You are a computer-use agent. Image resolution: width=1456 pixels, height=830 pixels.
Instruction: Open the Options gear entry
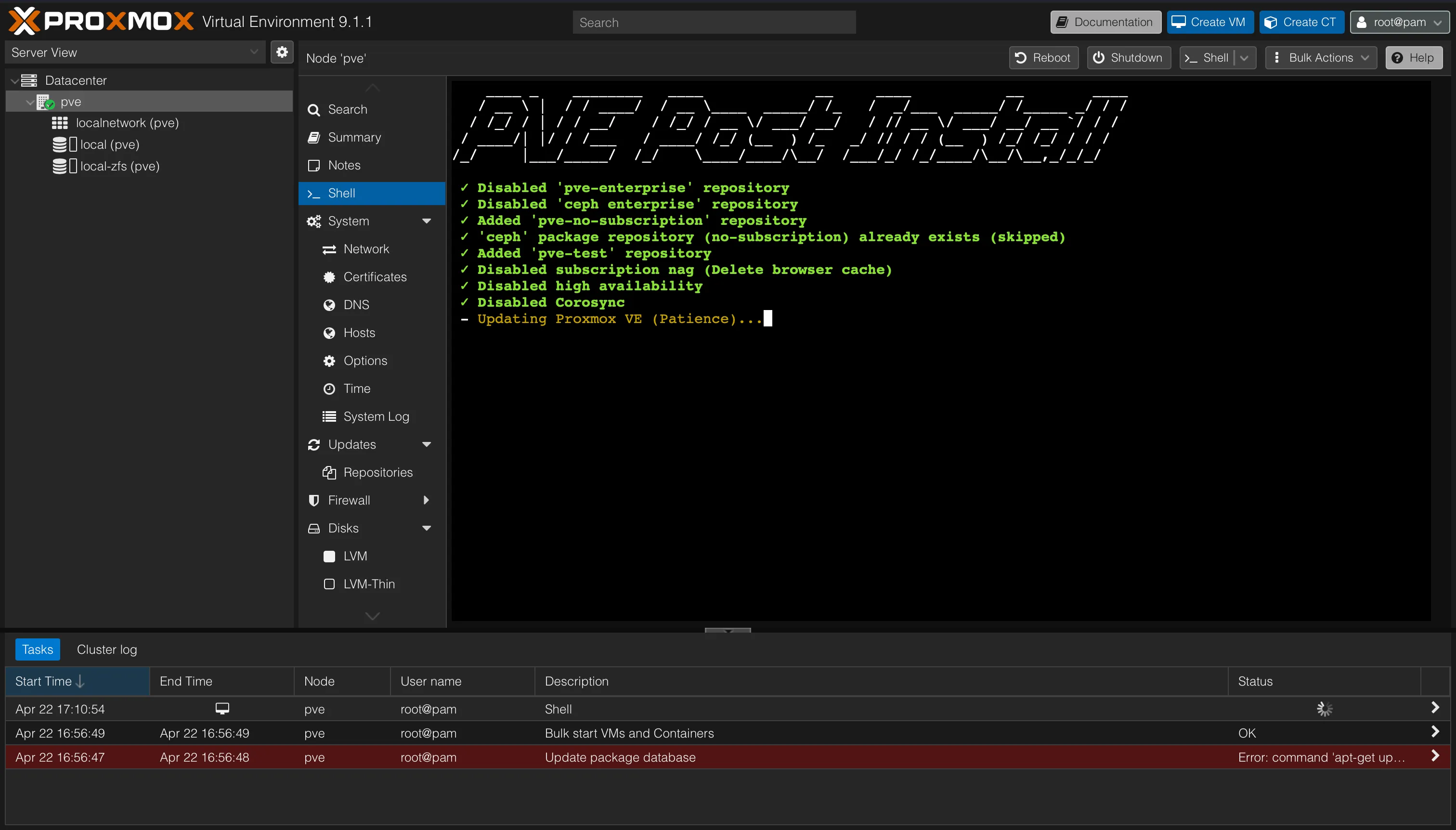click(372, 361)
